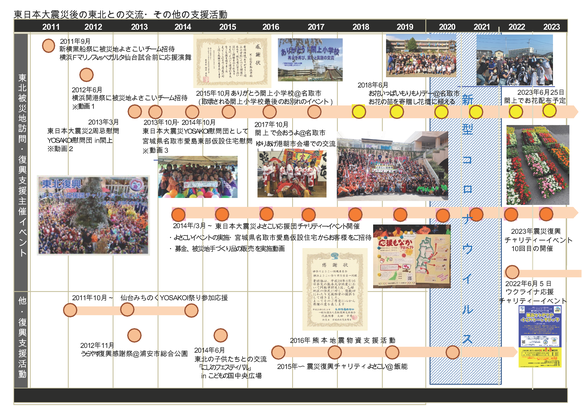Viewport: 582px width, 412px height.
Task: Select the 2017 year header
Action: click(316, 27)
